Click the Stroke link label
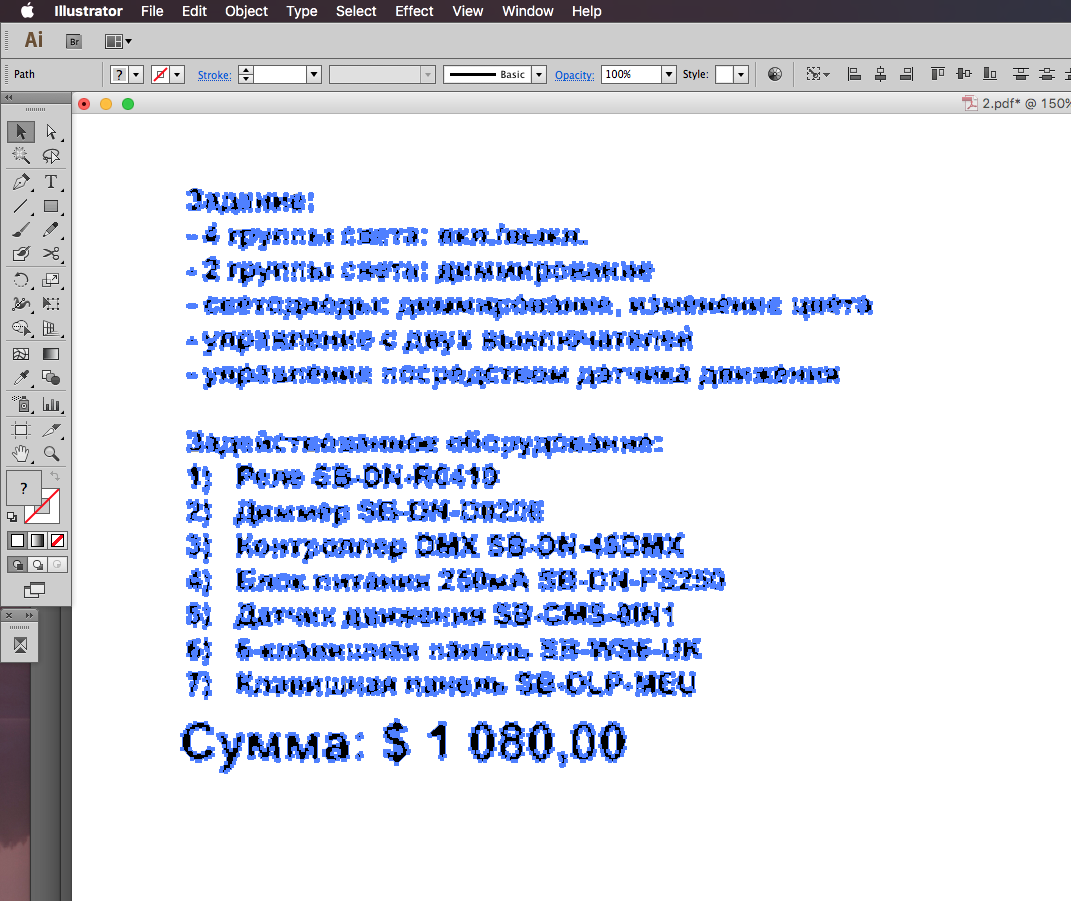 214,75
